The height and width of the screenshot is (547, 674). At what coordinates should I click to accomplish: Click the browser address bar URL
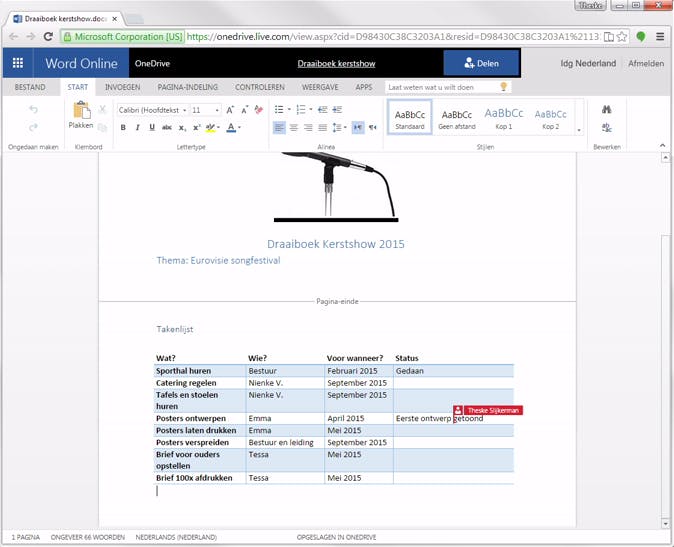[393, 37]
